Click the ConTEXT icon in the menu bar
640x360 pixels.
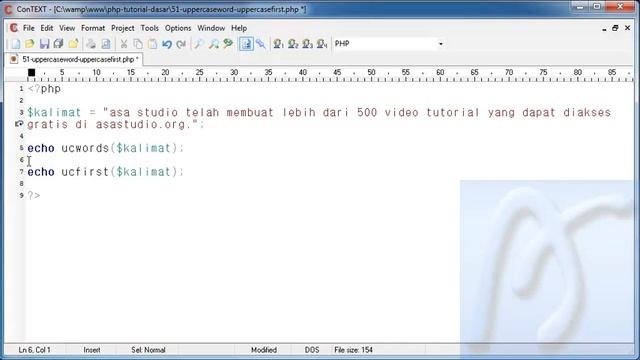pyautogui.click(x=14, y=28)
